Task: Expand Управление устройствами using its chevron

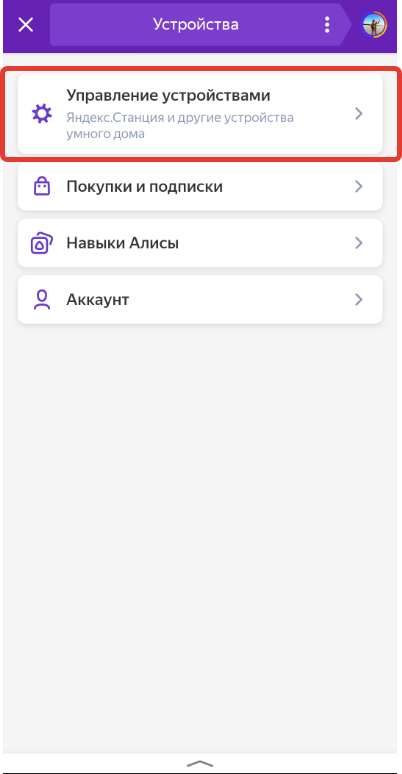Action: pyautogui.click(x=359, y=114)
